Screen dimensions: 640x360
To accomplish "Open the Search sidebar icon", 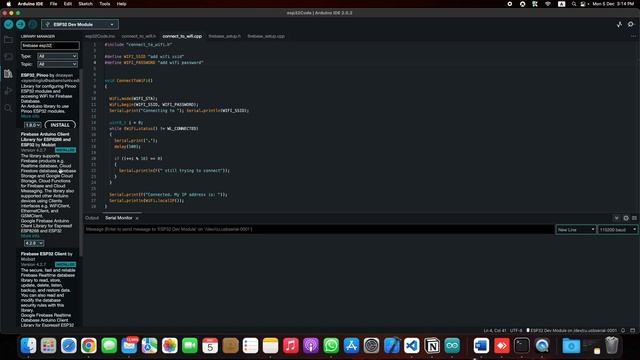I will click(x=8, y=108).
